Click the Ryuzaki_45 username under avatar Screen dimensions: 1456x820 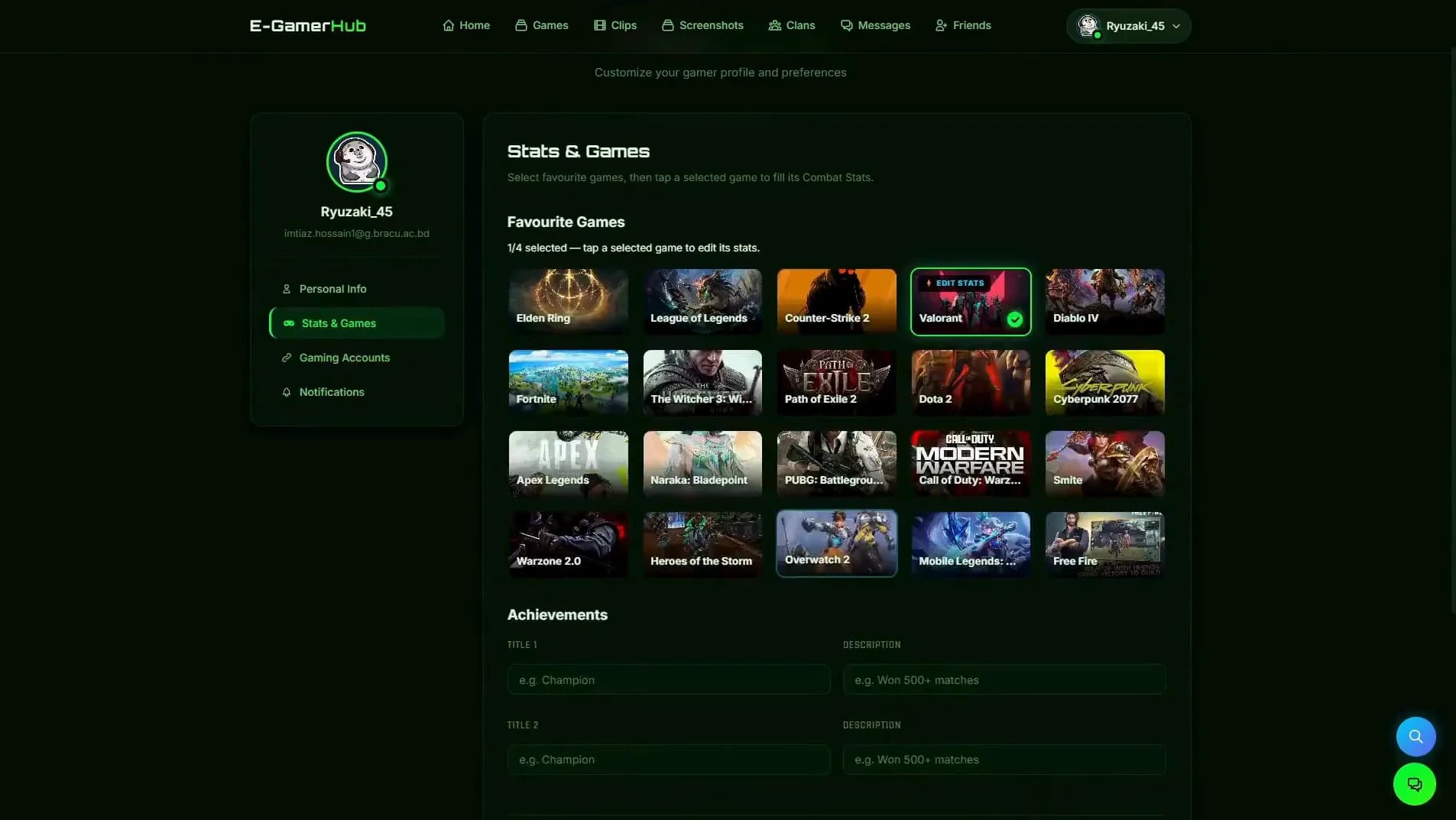357,212
